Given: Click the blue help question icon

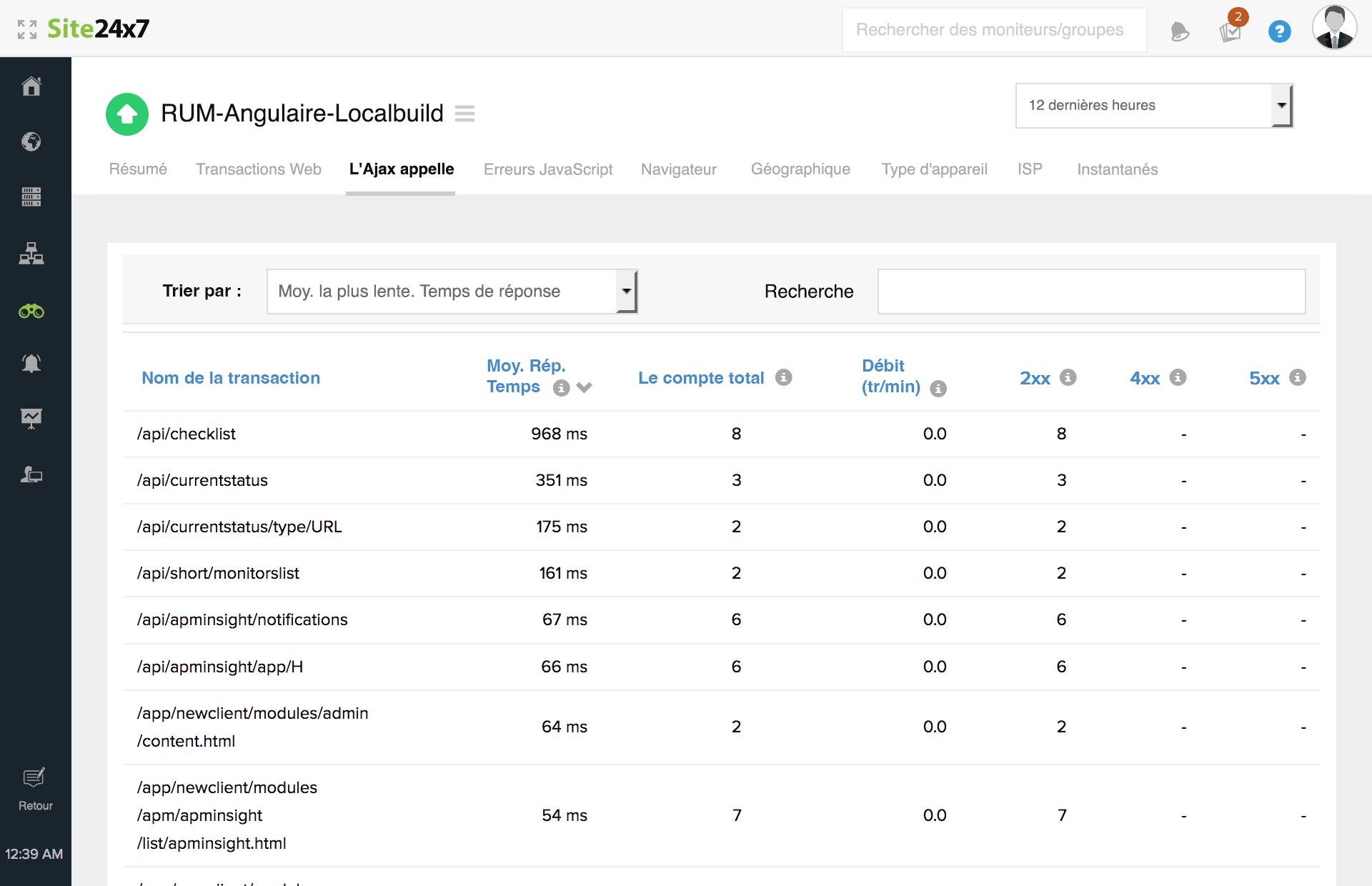Looking at the screenshot, I should pyautogui.click(x=1279, y=31).
